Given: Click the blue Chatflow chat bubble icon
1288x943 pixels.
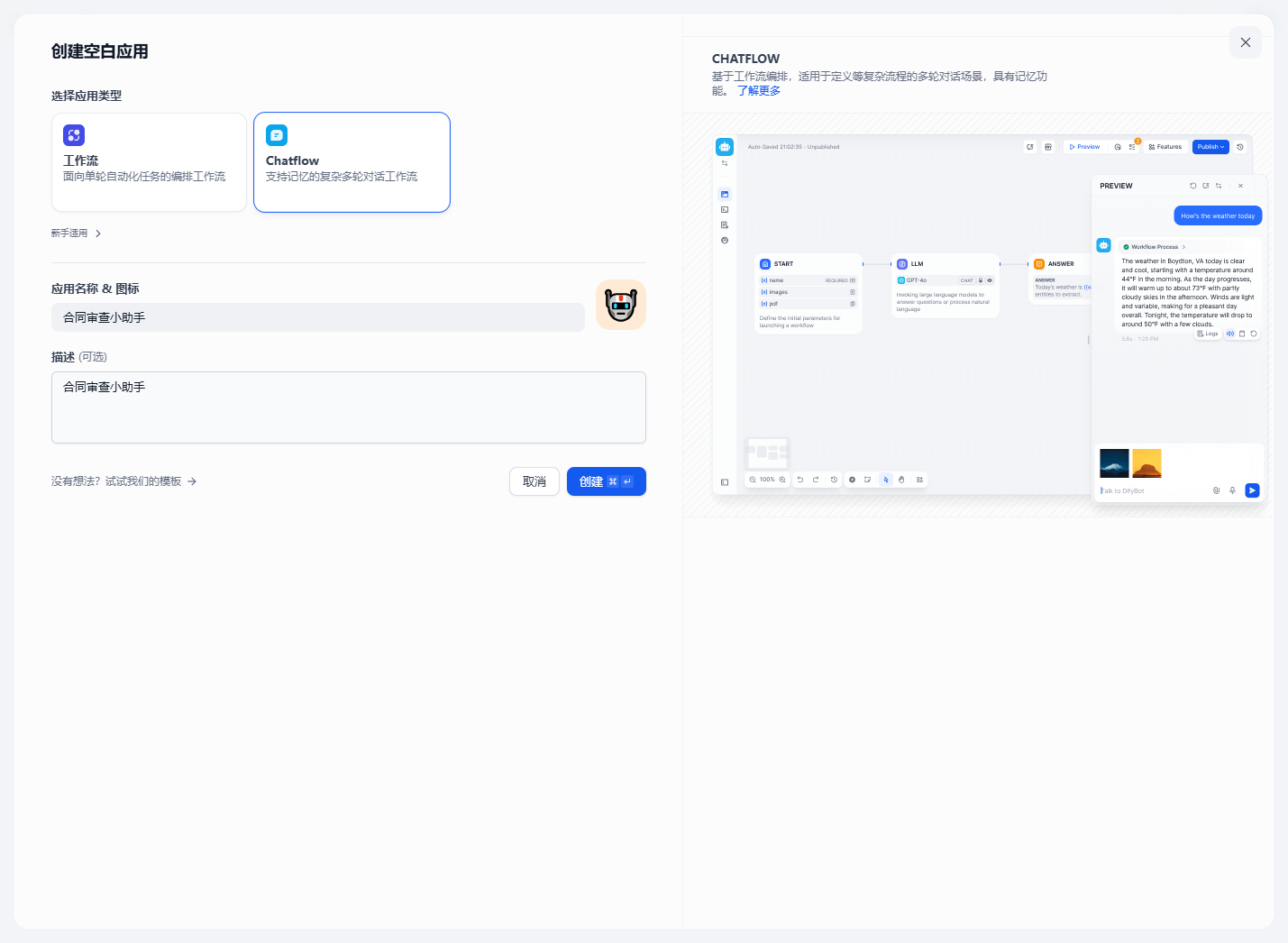Looking at the screenshot, I should coord(277,135).
